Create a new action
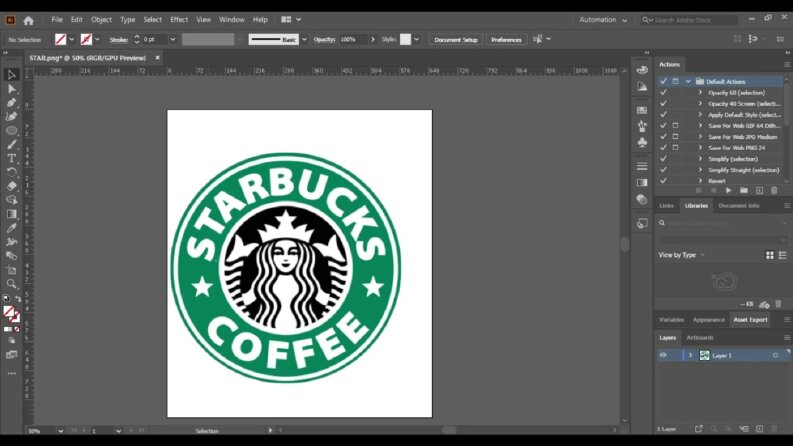Screen dimensions: 793x446 coord(759,191)
